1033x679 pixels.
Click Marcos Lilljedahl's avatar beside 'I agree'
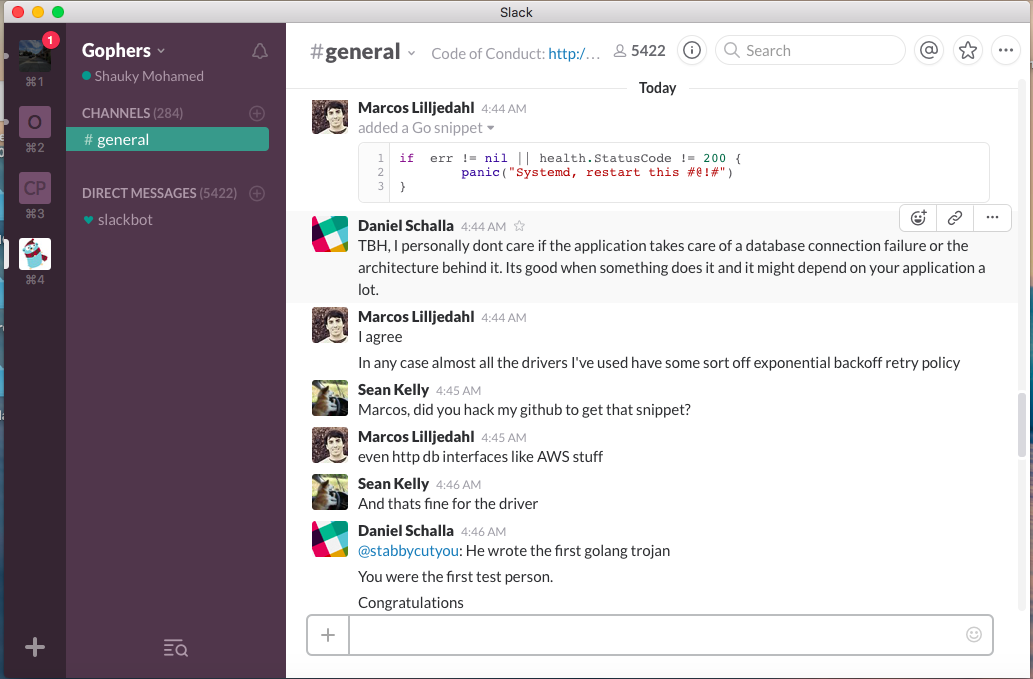[x=329, y=325]
